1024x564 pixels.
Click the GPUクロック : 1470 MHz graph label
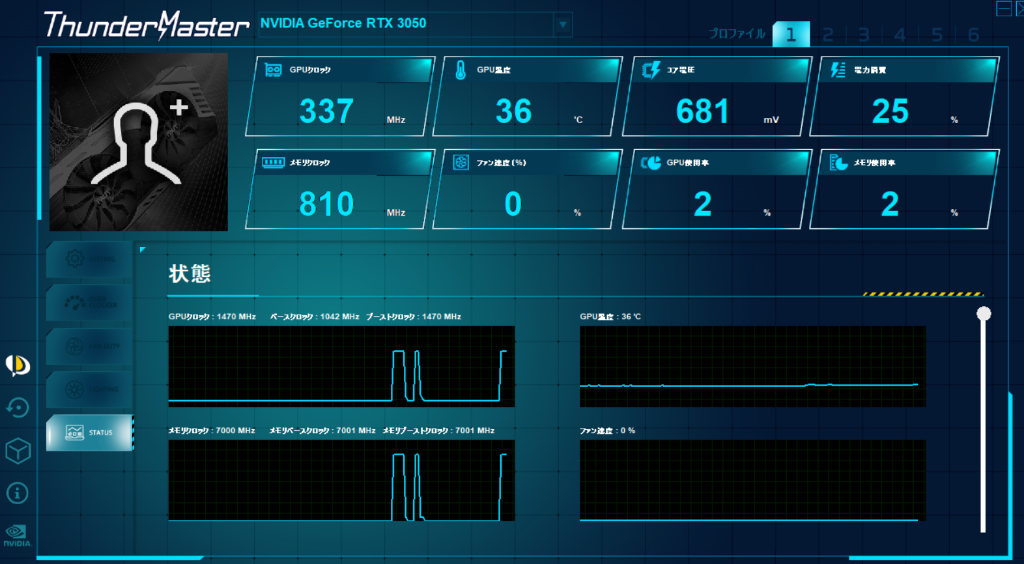point(212,317)
